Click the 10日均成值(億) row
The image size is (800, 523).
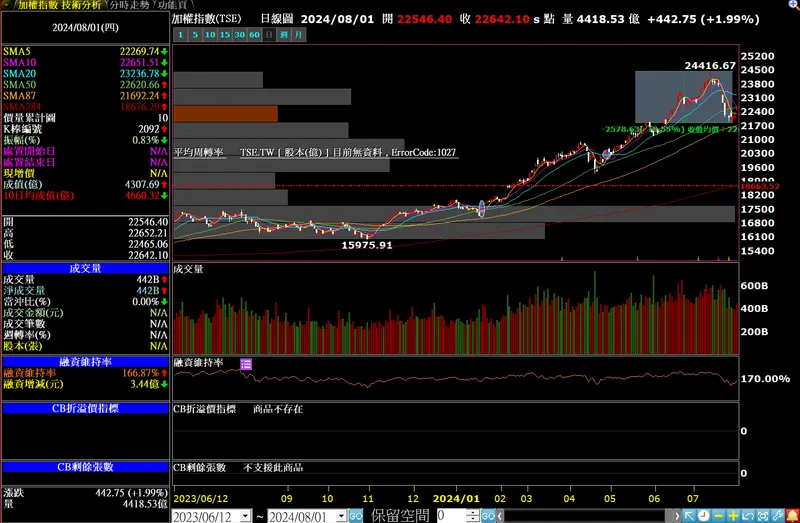(x=85, y=195)
